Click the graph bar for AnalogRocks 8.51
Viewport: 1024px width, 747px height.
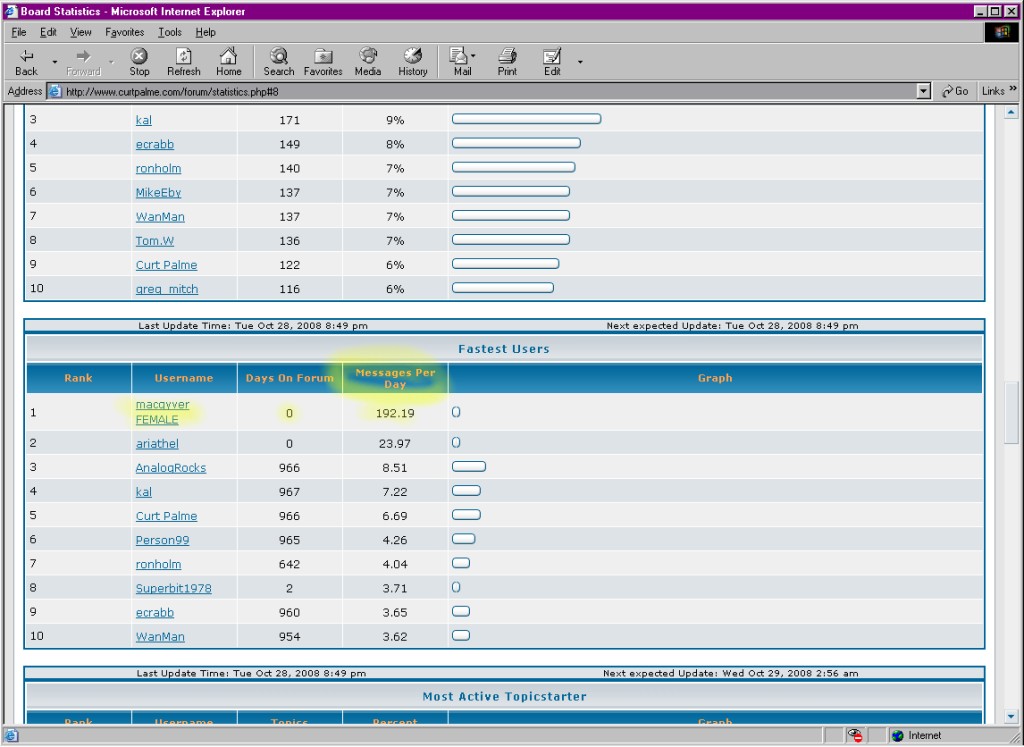[469, 467]
